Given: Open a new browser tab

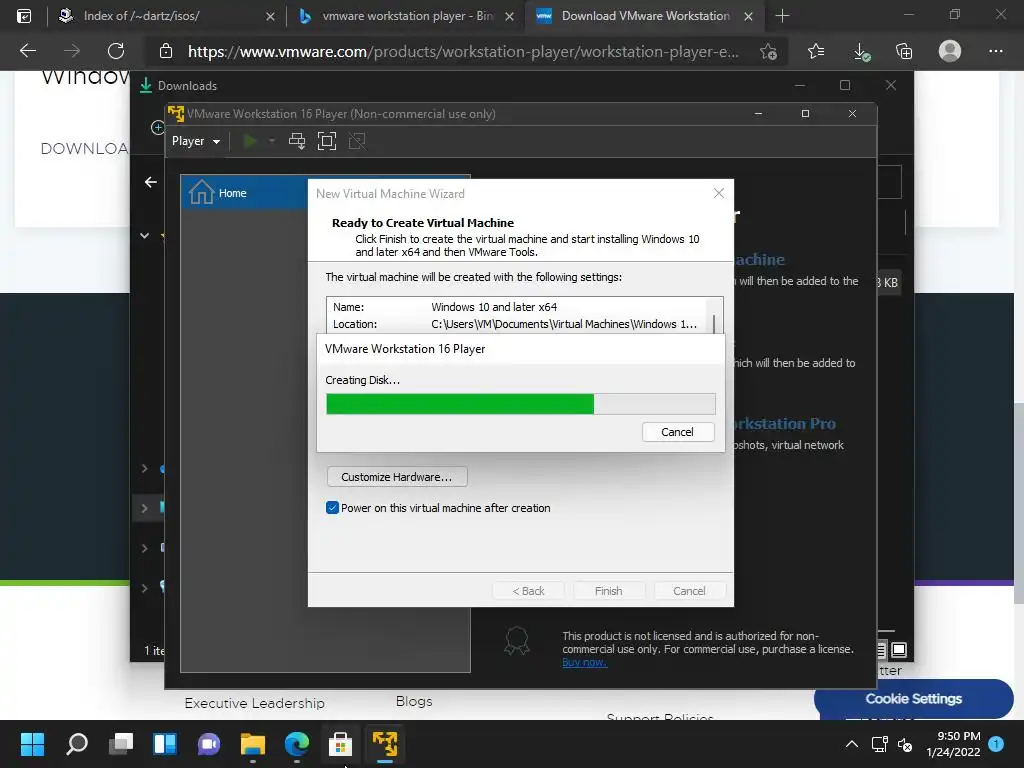Looking at the screenshot, I should 782,16.
